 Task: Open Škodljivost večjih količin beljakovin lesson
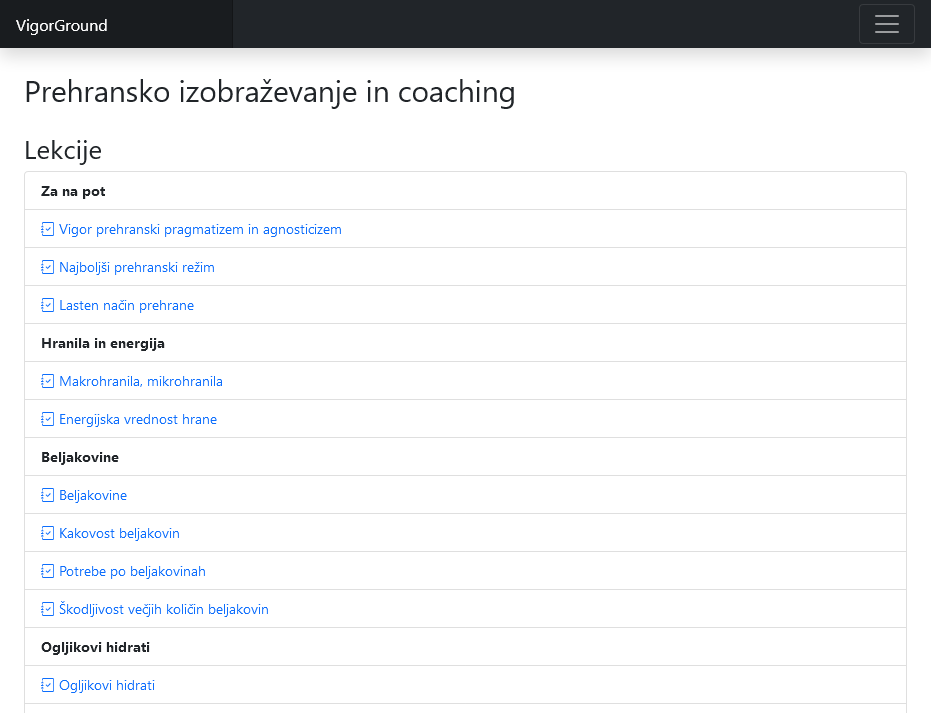(164, 609)
